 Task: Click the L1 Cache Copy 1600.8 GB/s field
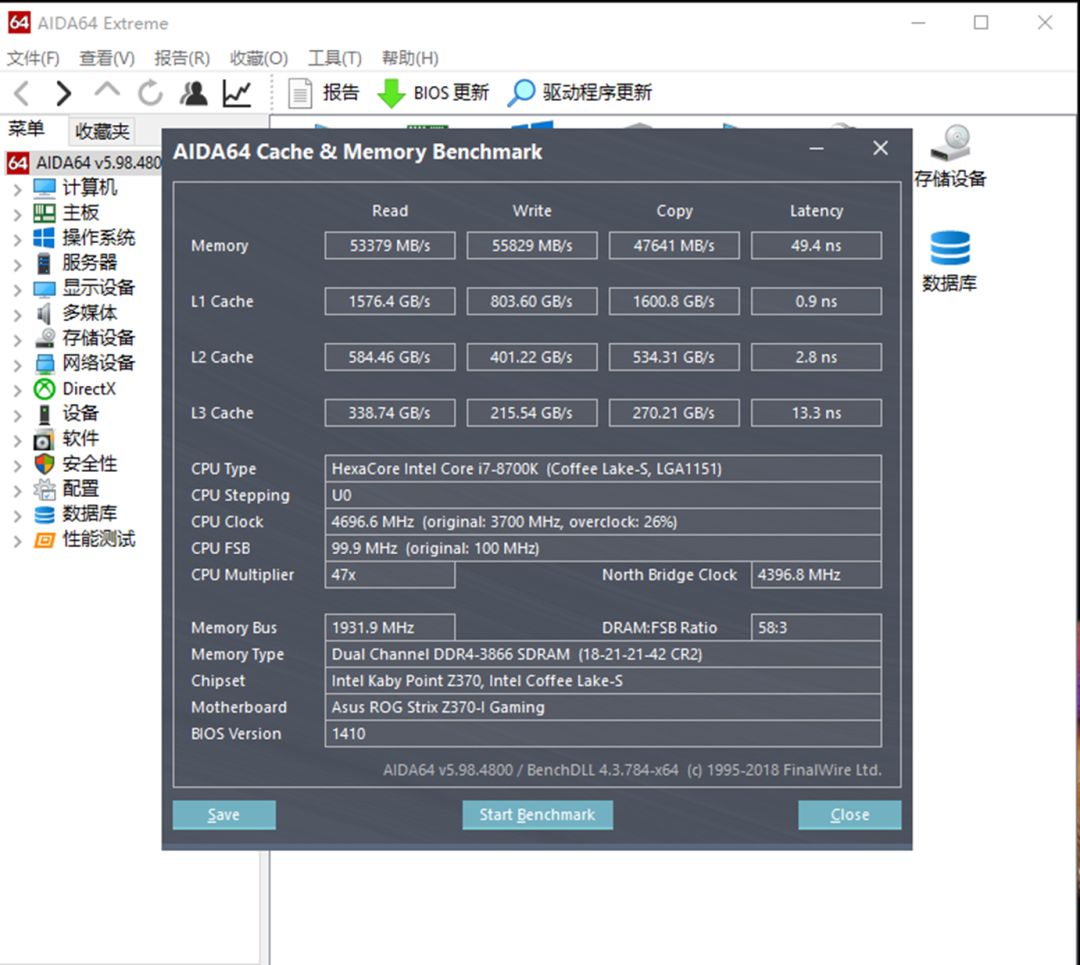pyautogui.click(x=674, y=302)
